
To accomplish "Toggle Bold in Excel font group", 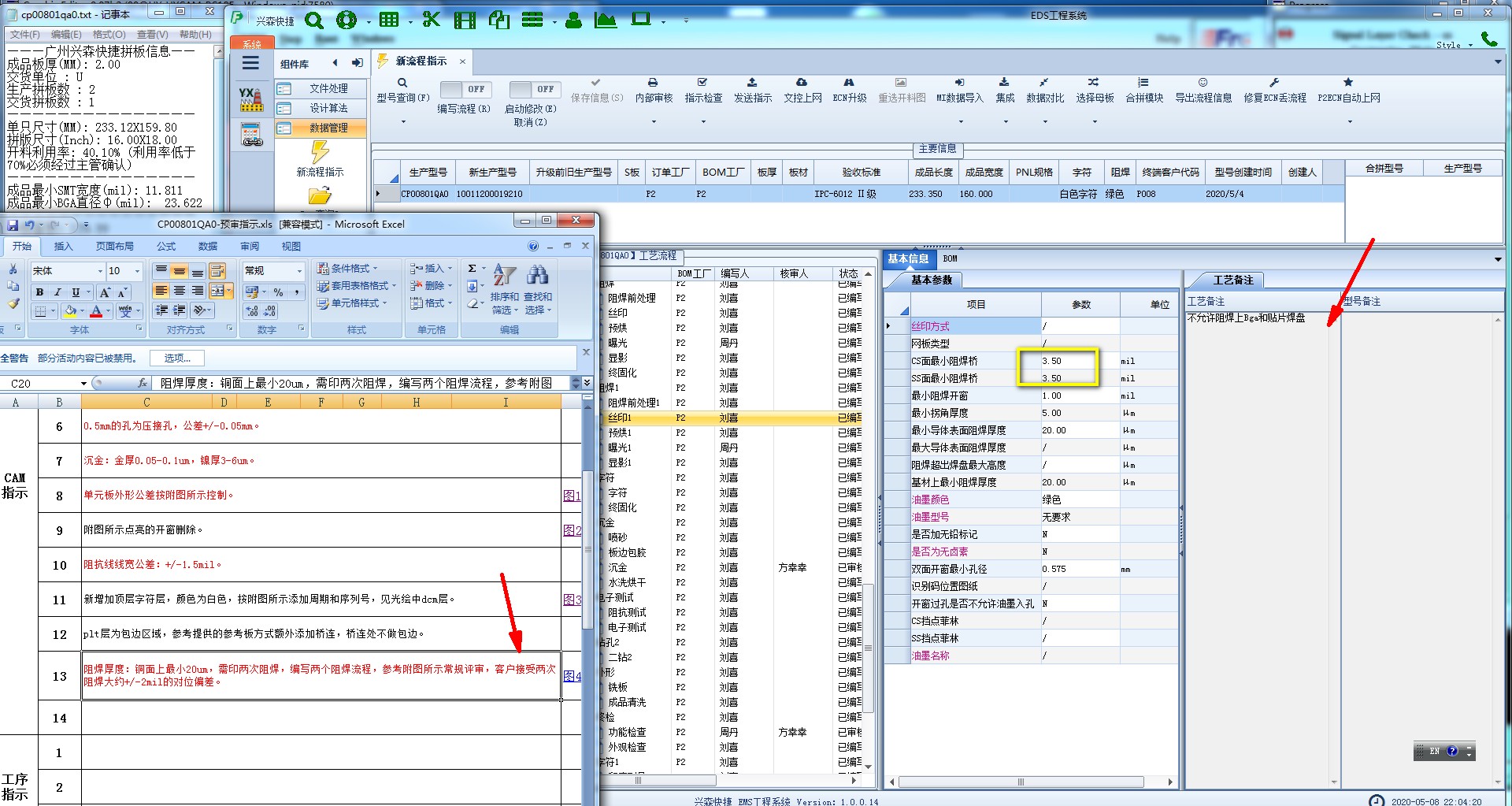I will tap(39, 292).
